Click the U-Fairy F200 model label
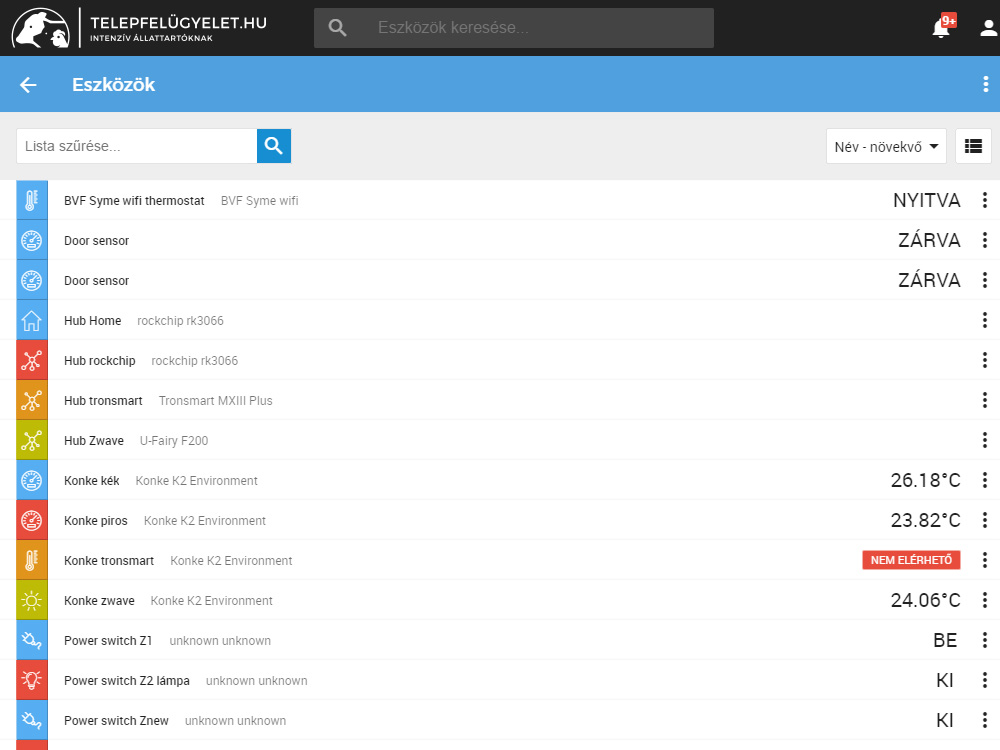This screenshot has height=750, width=1000. [x=174, y=441]
